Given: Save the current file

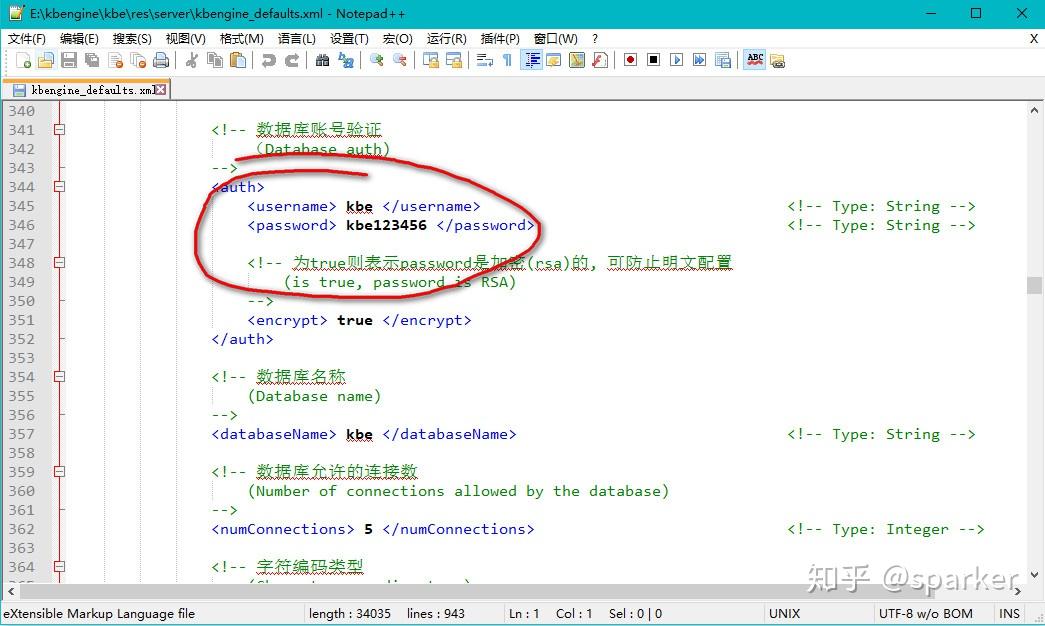Looking at the screenshot, I should click(x=70, y=60).
